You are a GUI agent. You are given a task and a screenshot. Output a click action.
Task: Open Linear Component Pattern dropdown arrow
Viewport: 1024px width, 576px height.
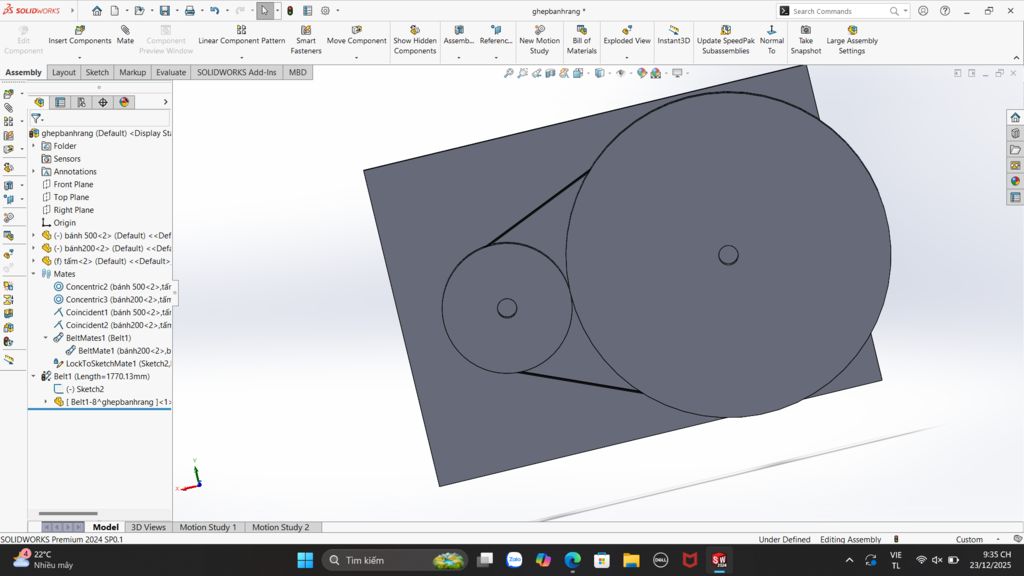242,57
